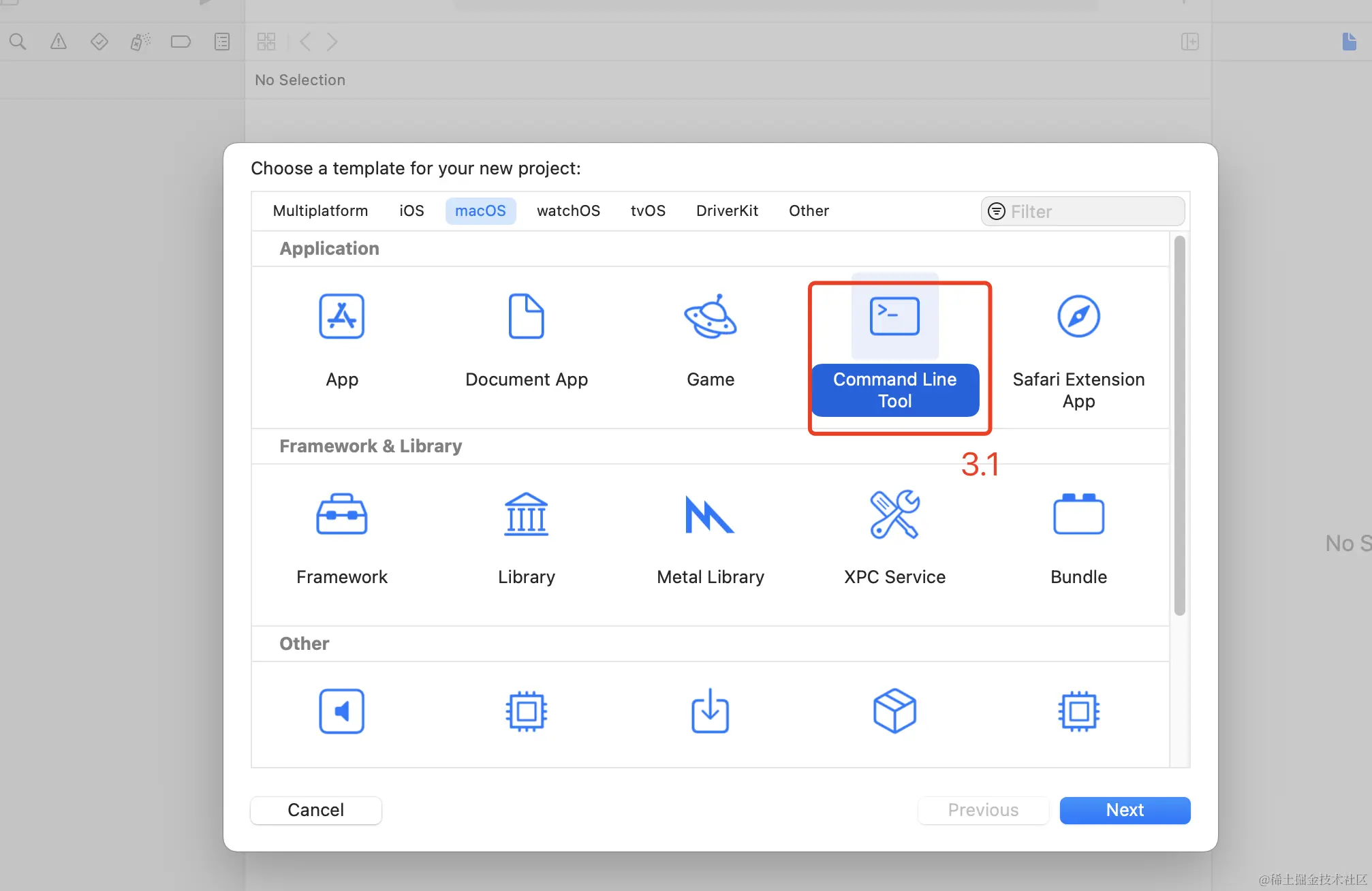Select the Library building icon template
1372x891 pixels.
coord(526,515)
